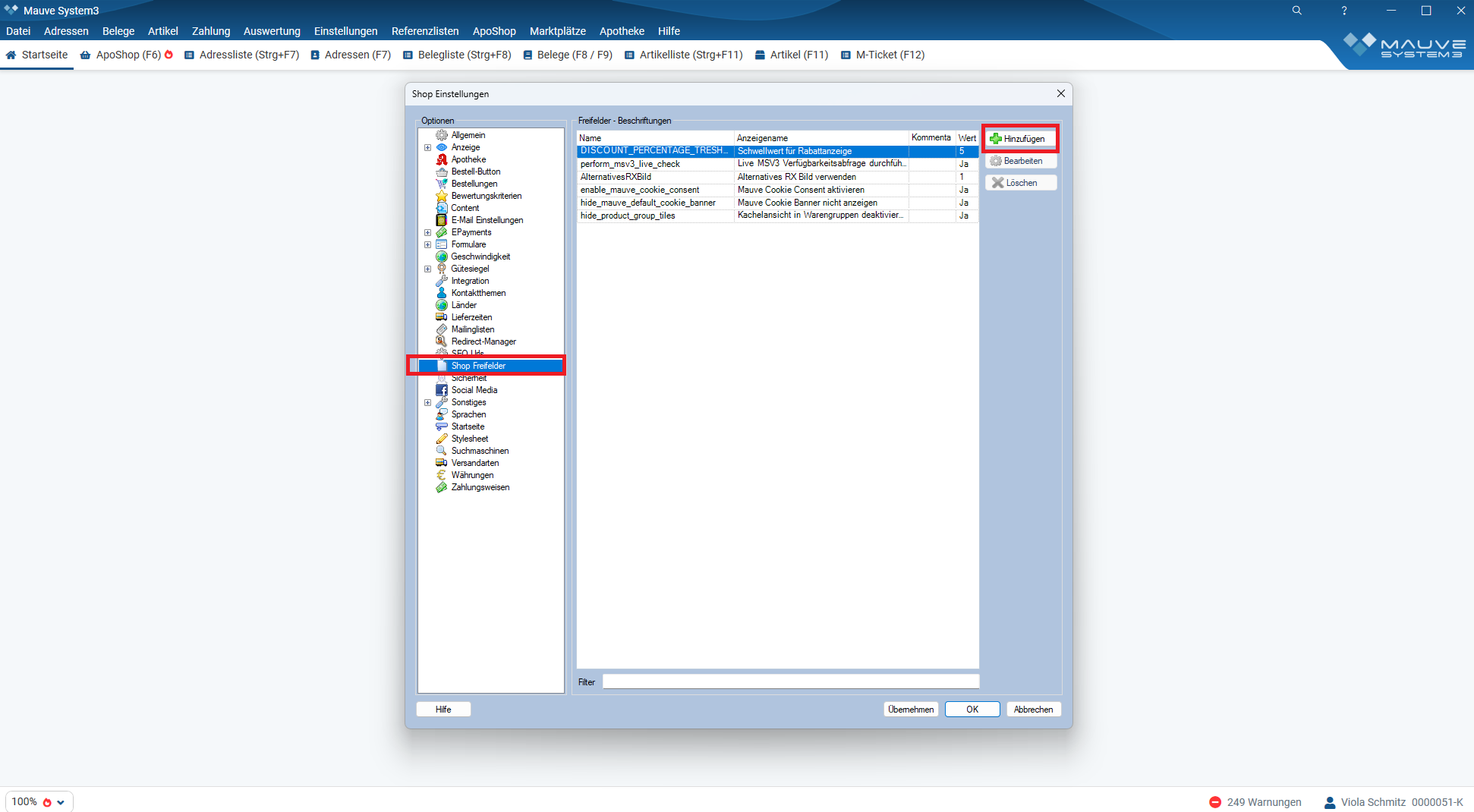Viewport: 1474px width, 812px height.
Task: Select the enable_mauve_cookie_consent row
Action: 777,190
